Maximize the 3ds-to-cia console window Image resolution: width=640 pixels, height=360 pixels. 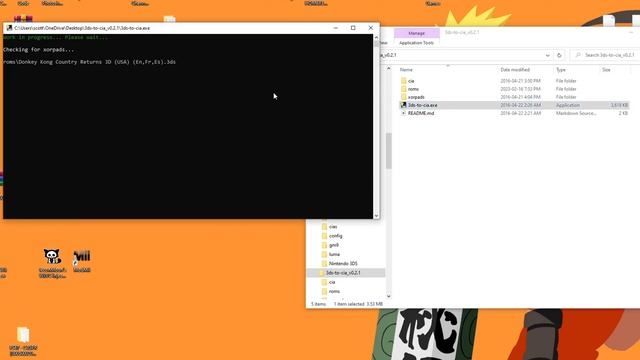point(353,28)
